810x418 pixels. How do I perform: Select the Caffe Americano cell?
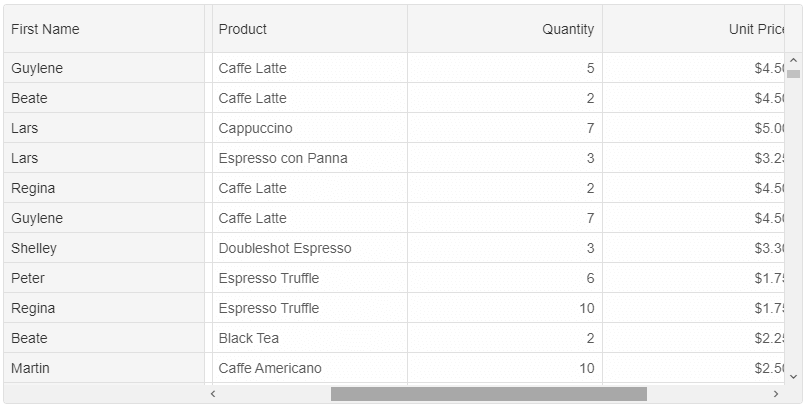pos(310,368)
